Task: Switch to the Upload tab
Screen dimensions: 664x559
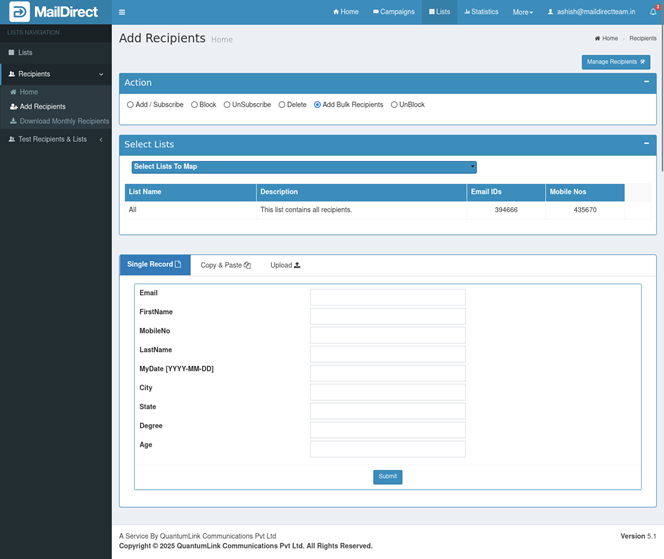Action: point(285,265)
